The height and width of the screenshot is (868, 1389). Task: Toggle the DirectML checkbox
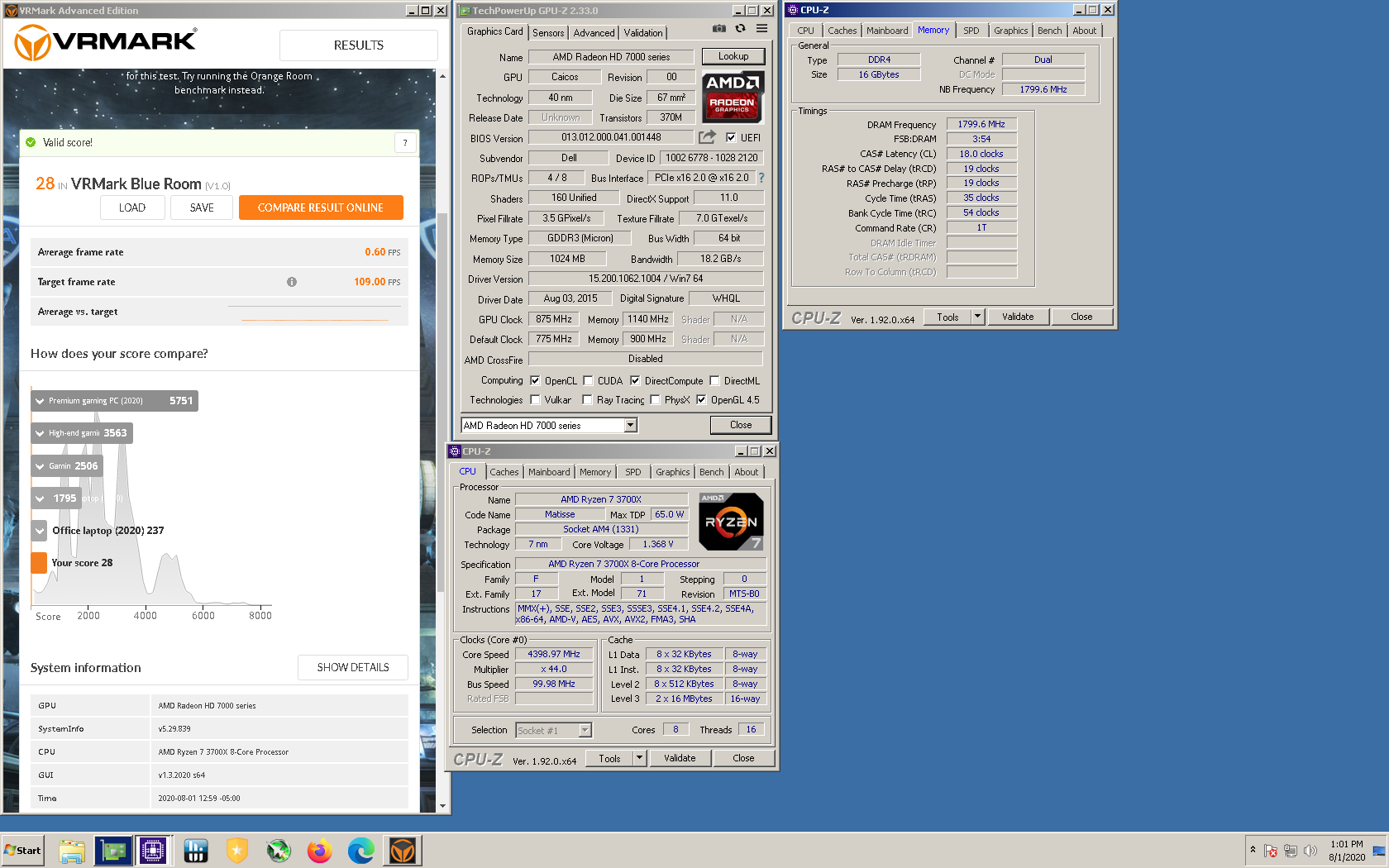tap(714, 381)
